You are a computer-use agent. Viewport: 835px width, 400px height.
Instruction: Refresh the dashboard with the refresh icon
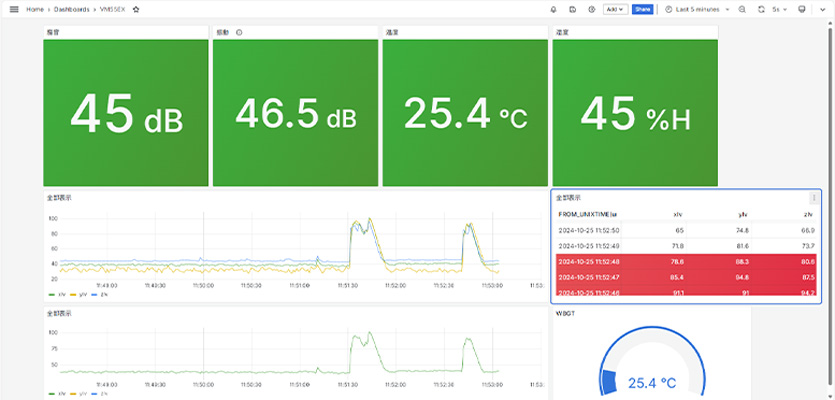click(762, 9)
